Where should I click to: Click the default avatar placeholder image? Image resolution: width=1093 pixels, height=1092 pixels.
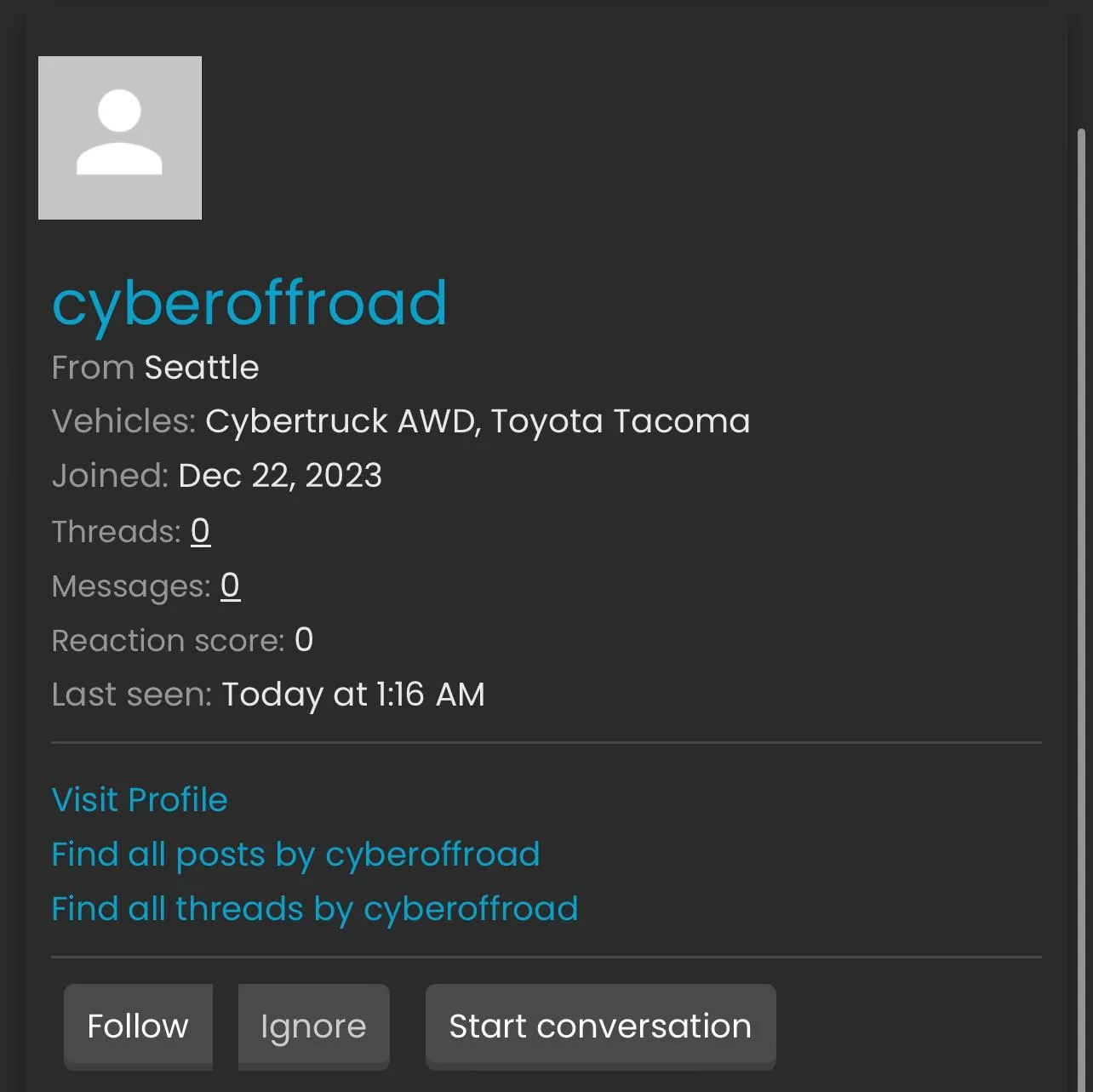click(120, 138)
